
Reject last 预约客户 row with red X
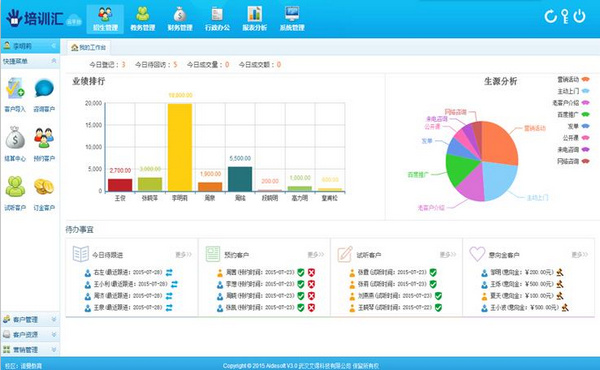[x=311, y=308]
